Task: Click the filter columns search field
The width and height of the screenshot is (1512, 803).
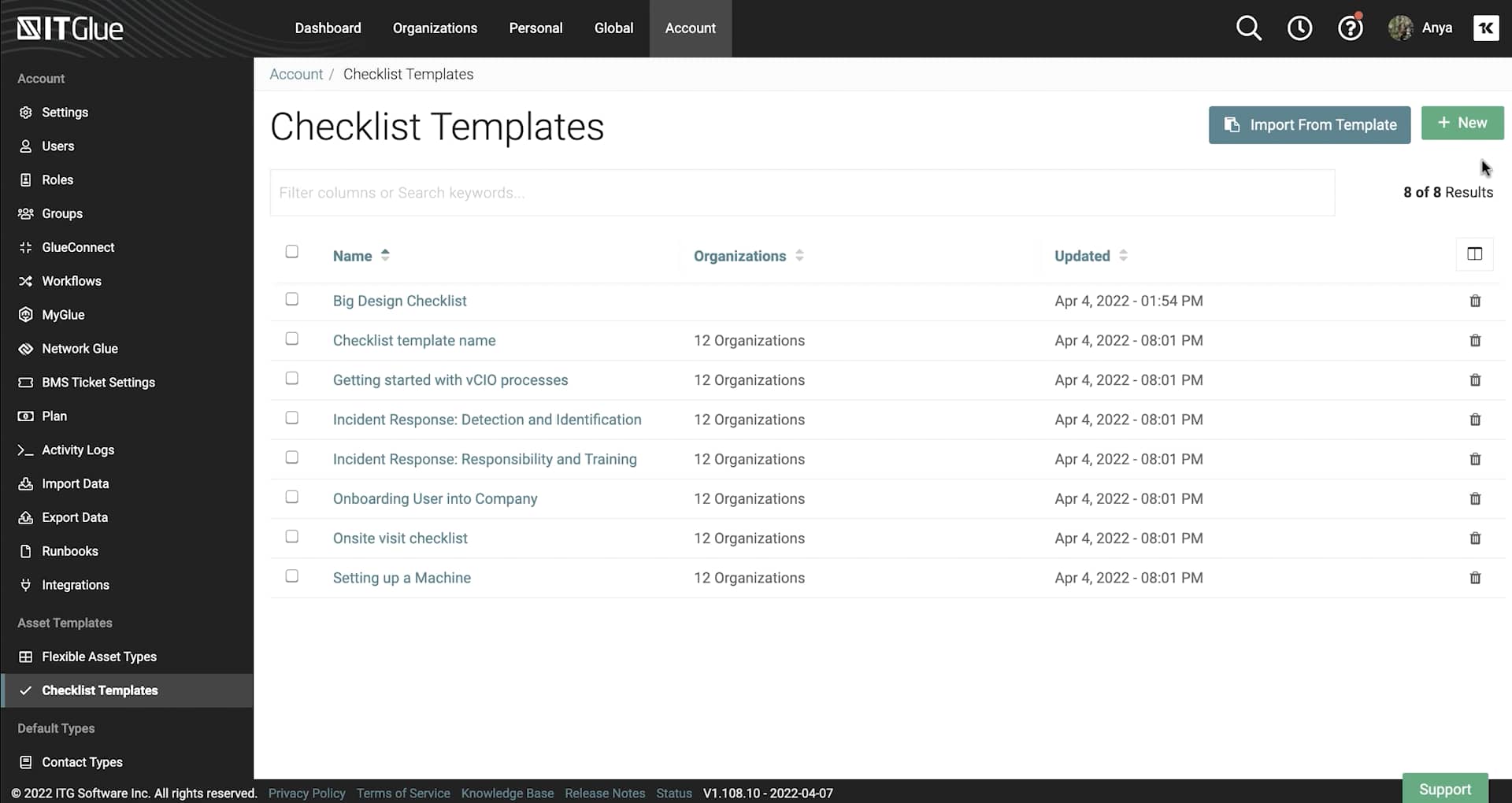Action: click(x=802, y=192)
